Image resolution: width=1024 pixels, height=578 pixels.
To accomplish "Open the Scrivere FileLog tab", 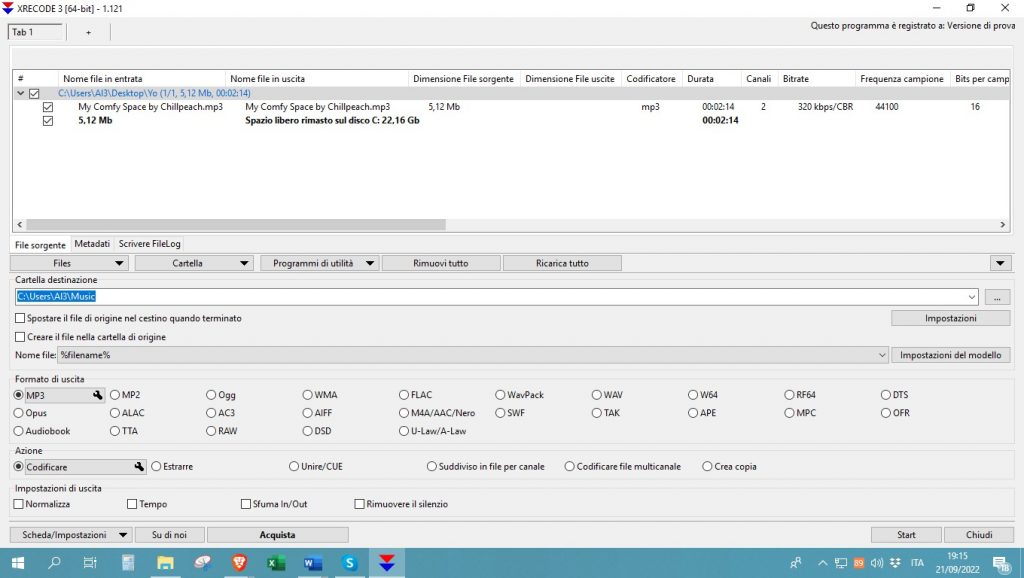I will tap(150, 244).
